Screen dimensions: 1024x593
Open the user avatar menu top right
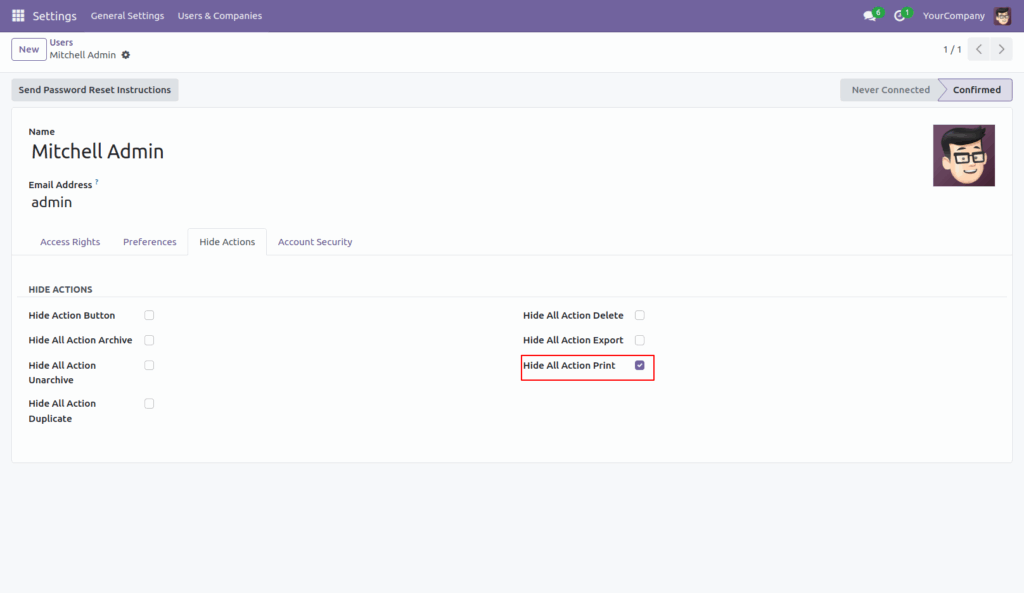(x=1003, y=15)
